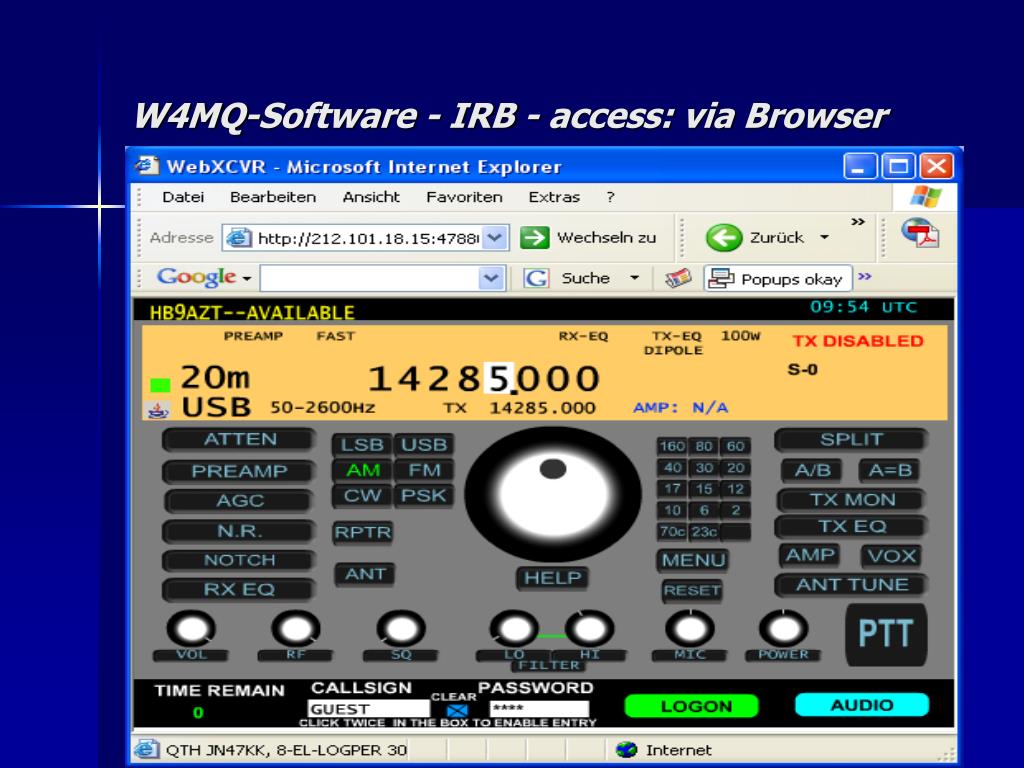This screenshot has height=768, width=1024.
Task: Click the ANT TUNE button
Action: click(852, 585)
